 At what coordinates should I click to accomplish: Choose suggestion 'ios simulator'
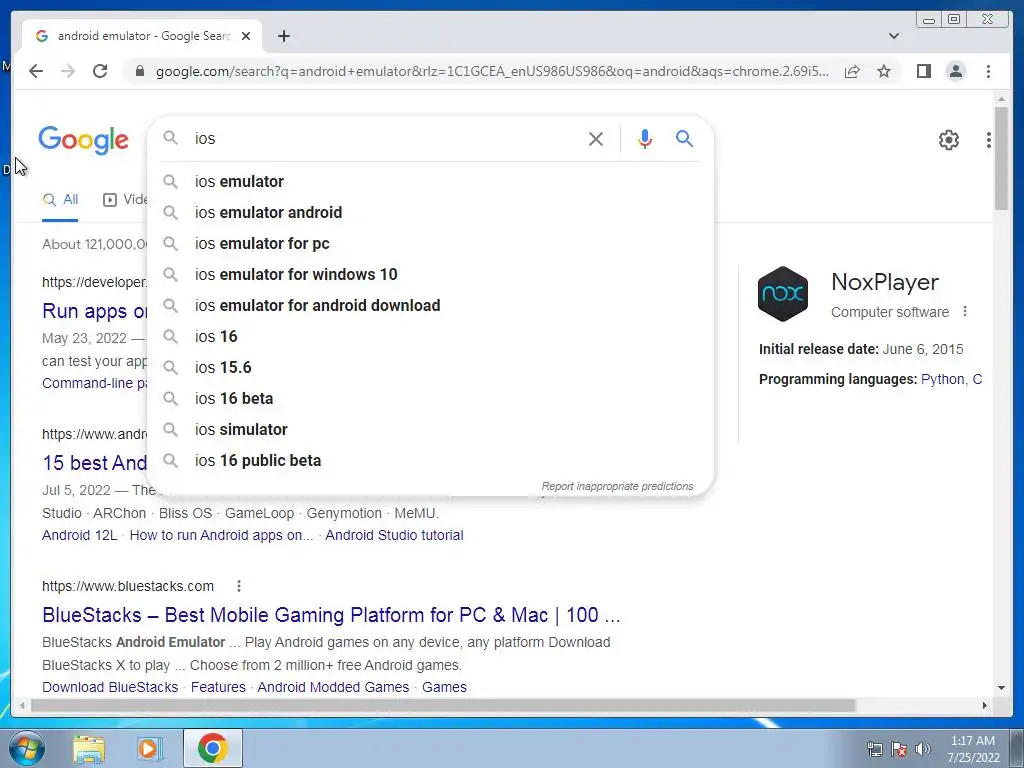[431, 430]
